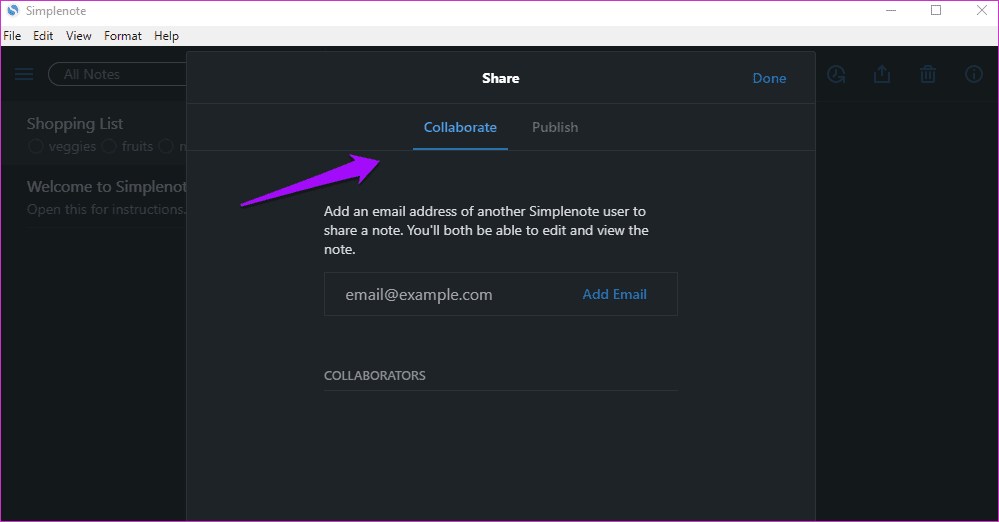The image size is (999, 522).
Task: Open the Edit menu
Action: coord(43,36)
